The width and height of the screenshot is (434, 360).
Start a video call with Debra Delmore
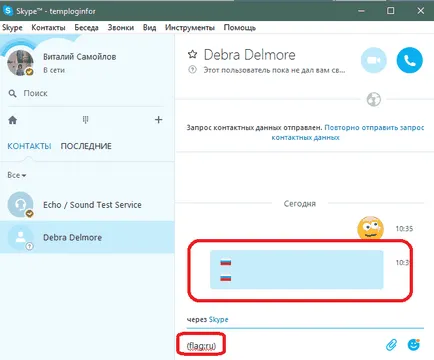pos(374,60)
